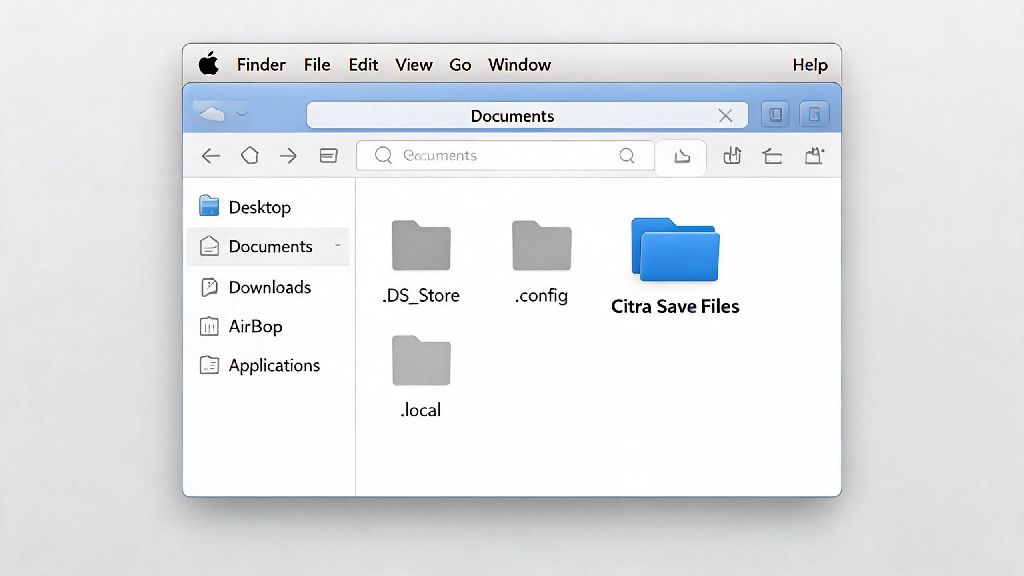Open the Window menu
This screenshot has height=576, width=1024.
pos(519,65)
